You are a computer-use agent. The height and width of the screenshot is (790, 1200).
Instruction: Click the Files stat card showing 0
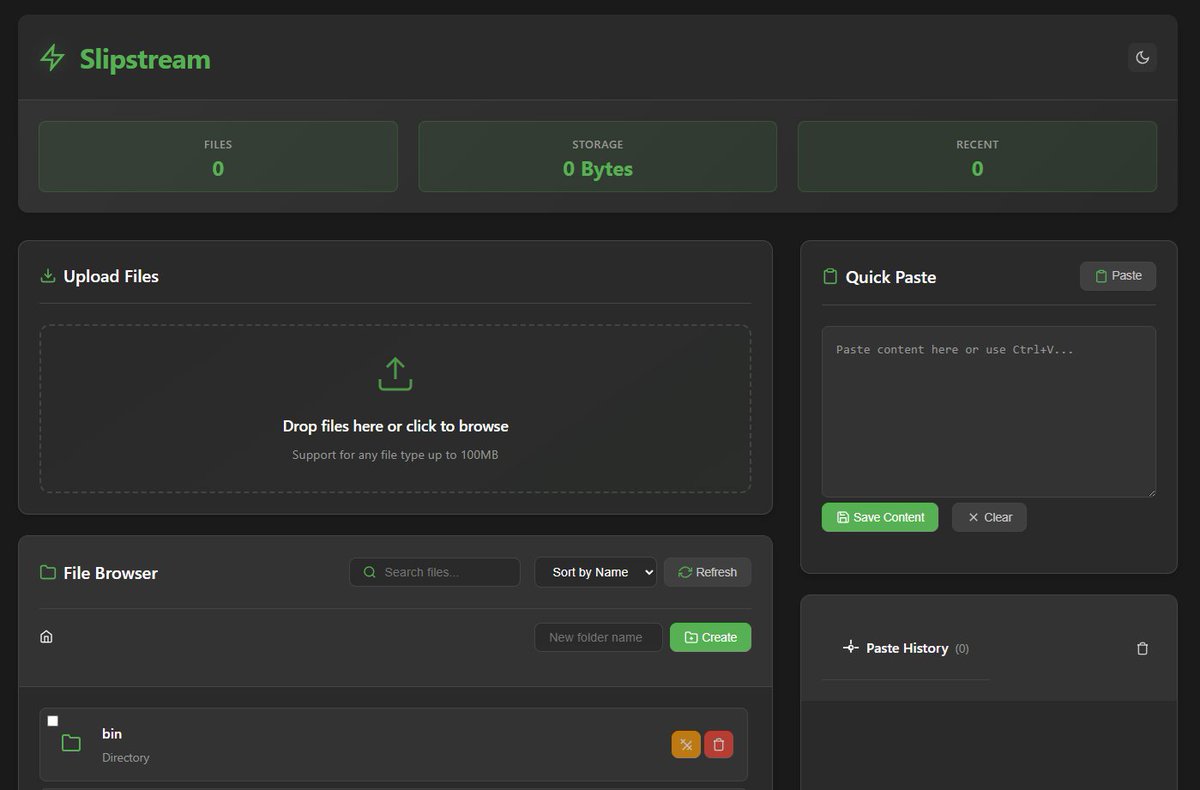(x=217, y=156)
